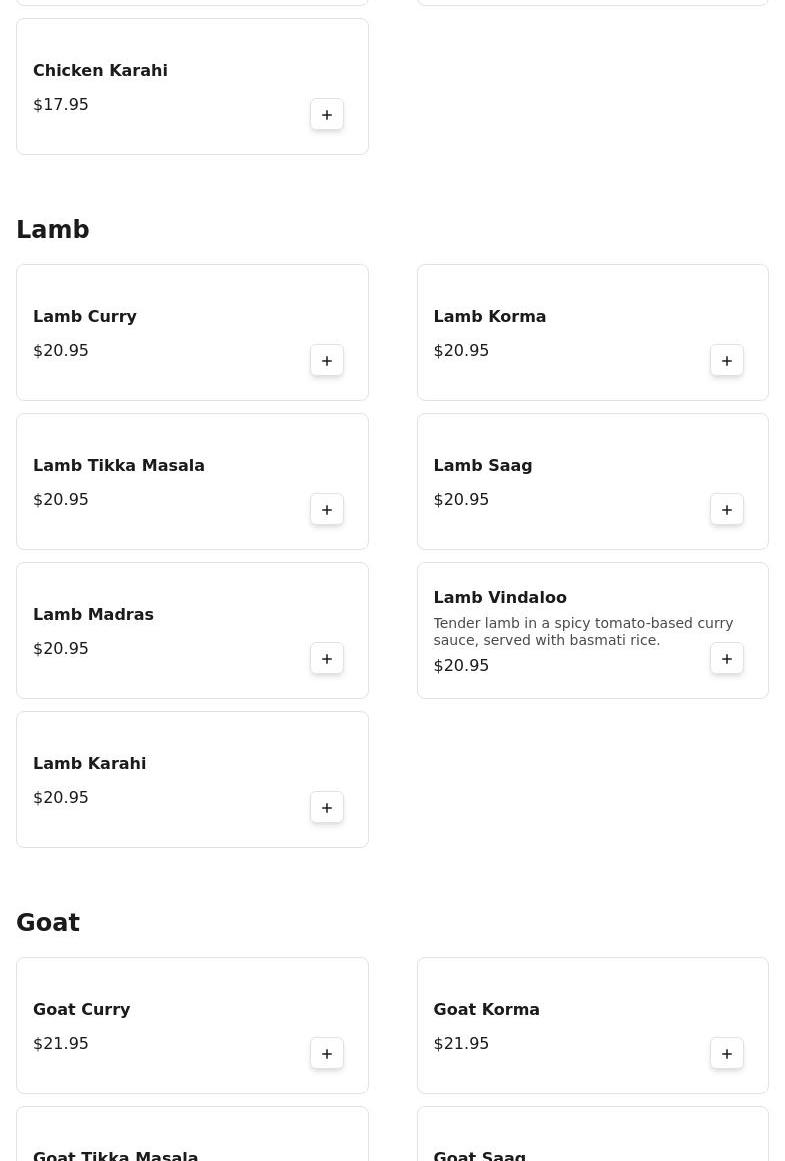Screen dimensions: 785x1161
Task: Tap the plus button beside Lamb Madras
Action: pos(327,659)
